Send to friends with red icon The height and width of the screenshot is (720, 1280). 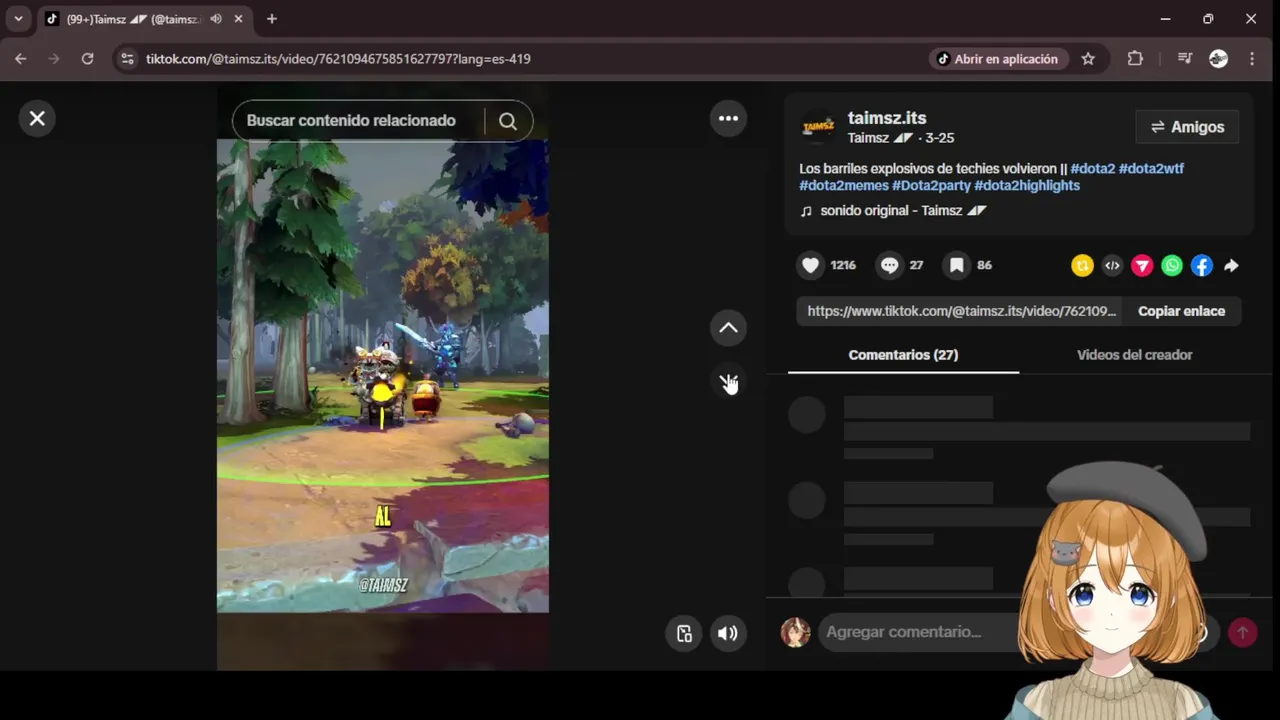pyautogui.click(x=1142, y=265)
